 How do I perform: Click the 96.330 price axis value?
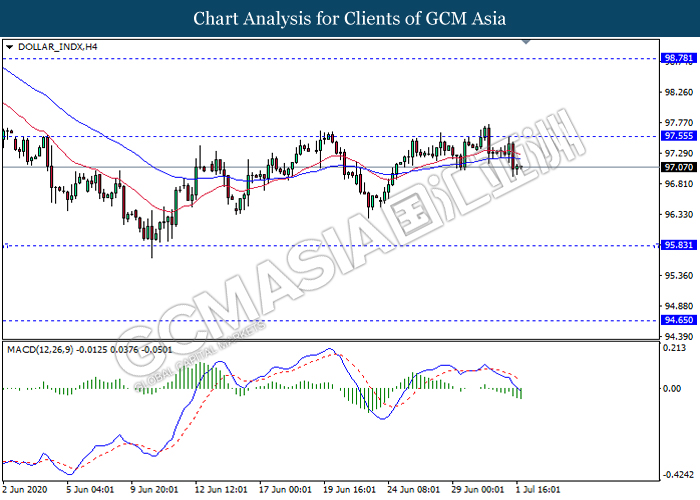click(679, 215)
